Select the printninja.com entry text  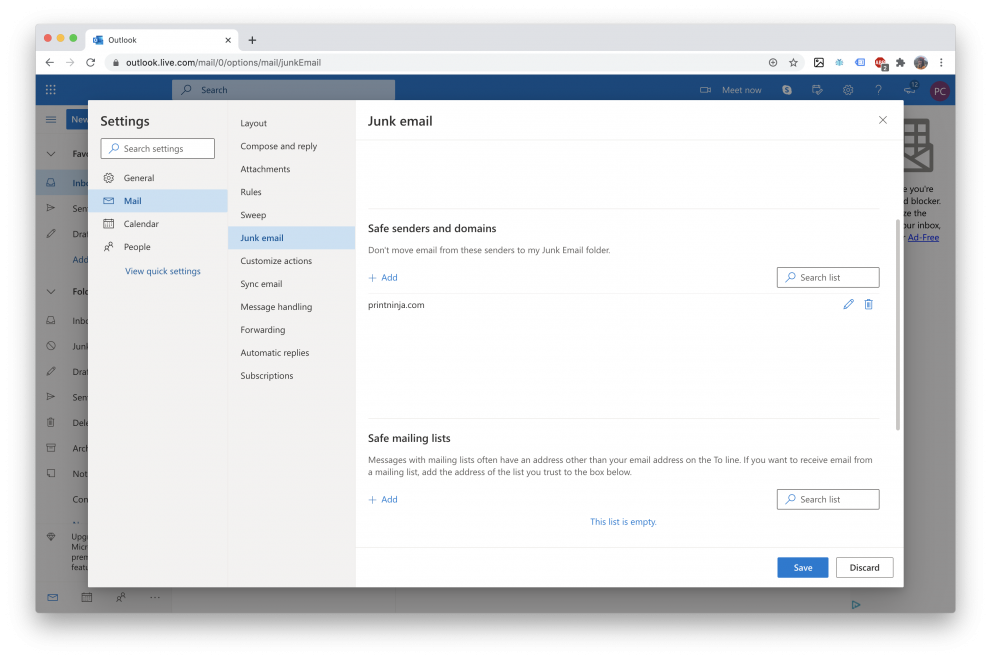click(396, 305)
